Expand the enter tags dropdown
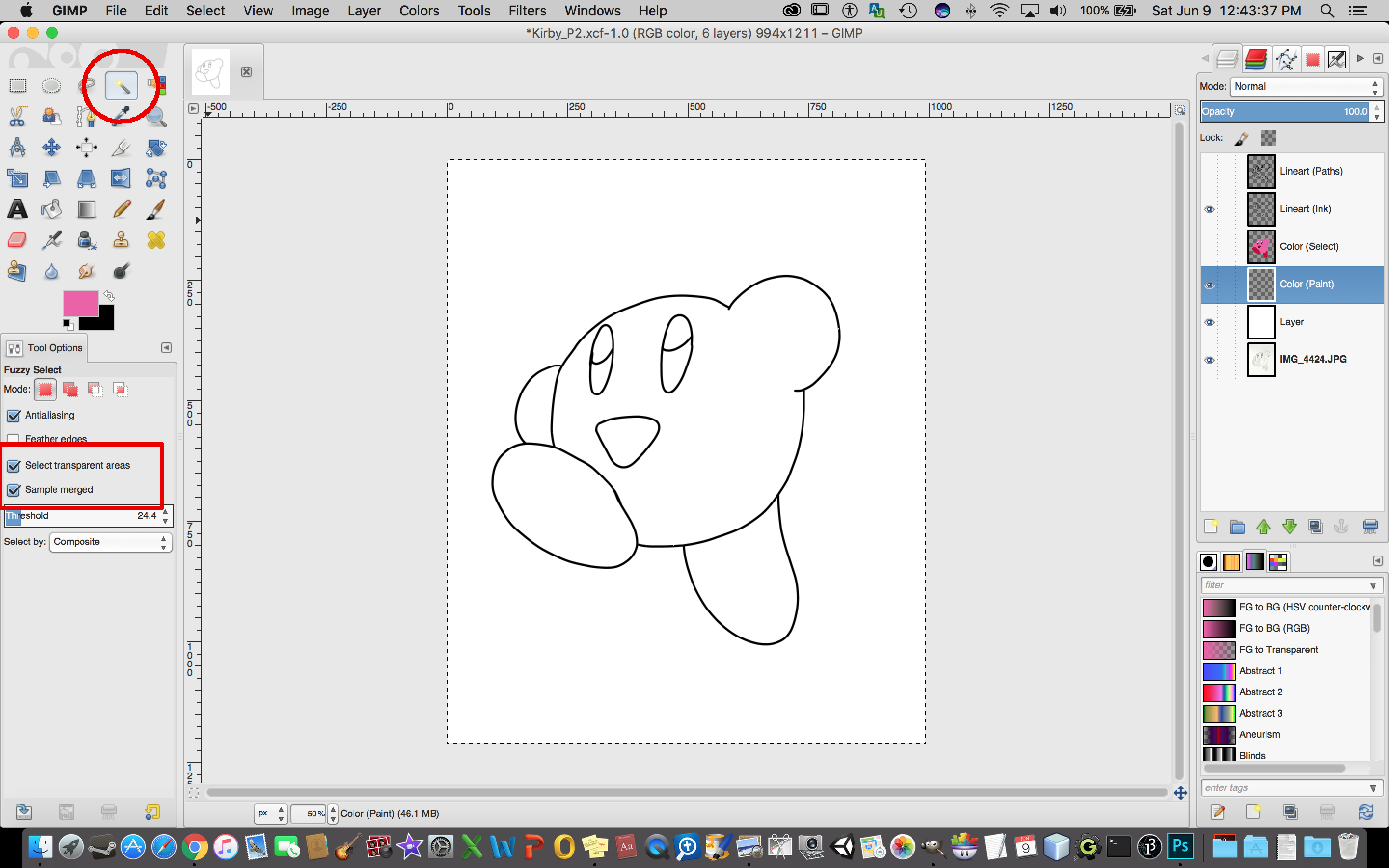1389x868 pixels. click(1373, 788)
